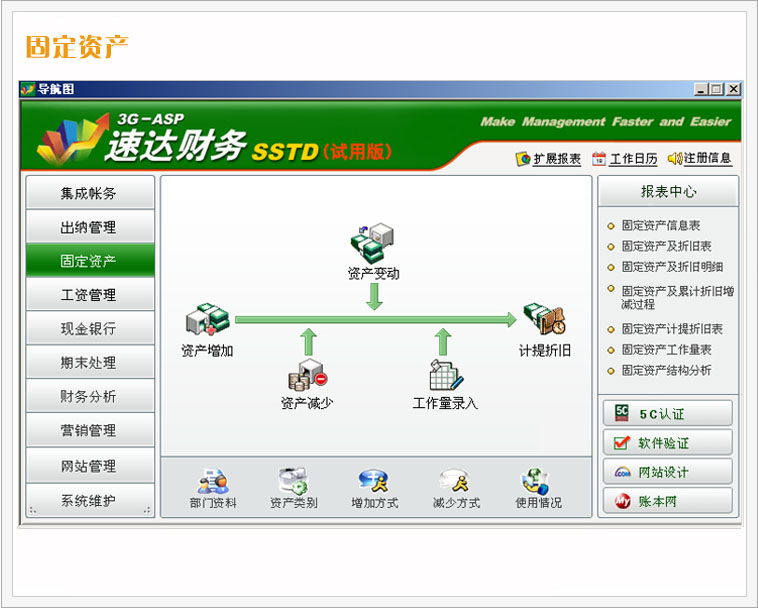Switch to the 财务分析 module
The image size is (758, 608).
click(x=90, y=396)
